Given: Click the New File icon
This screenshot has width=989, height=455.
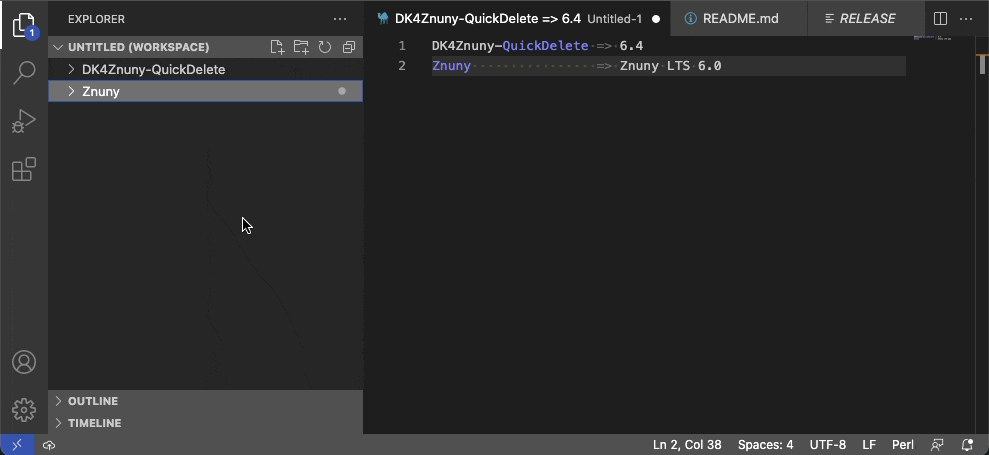Looking at the screenshot, I should [x=277, y=47].
